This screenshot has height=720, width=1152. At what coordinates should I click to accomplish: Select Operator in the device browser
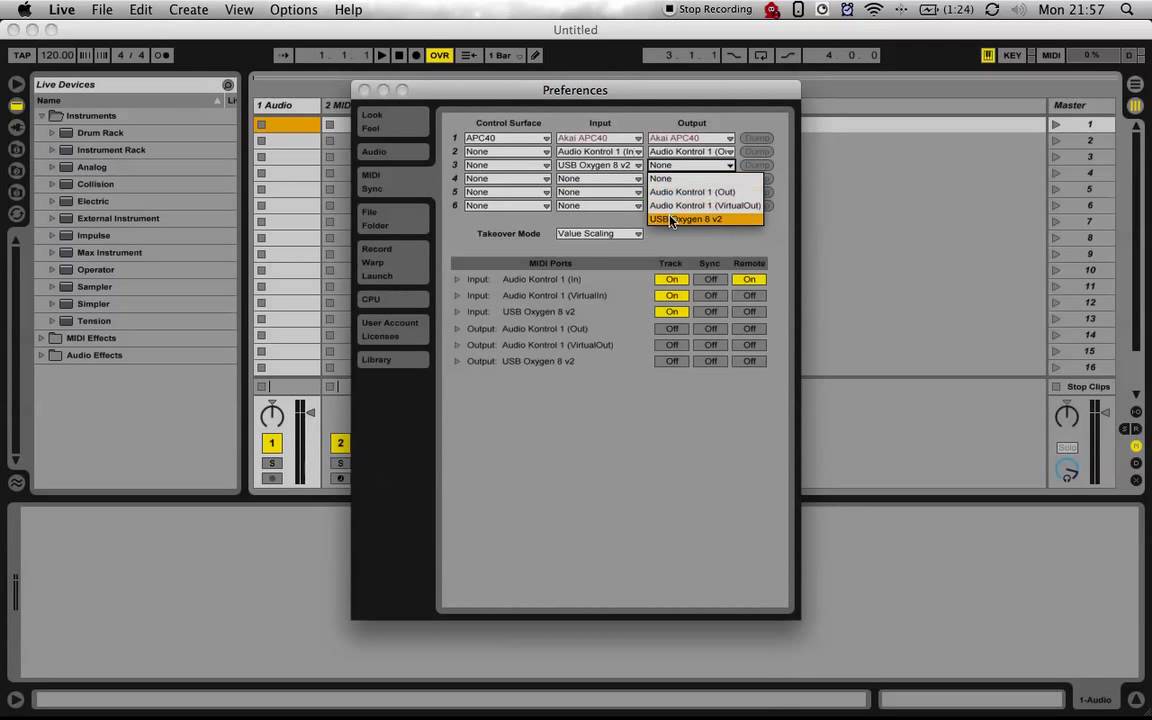96,270
